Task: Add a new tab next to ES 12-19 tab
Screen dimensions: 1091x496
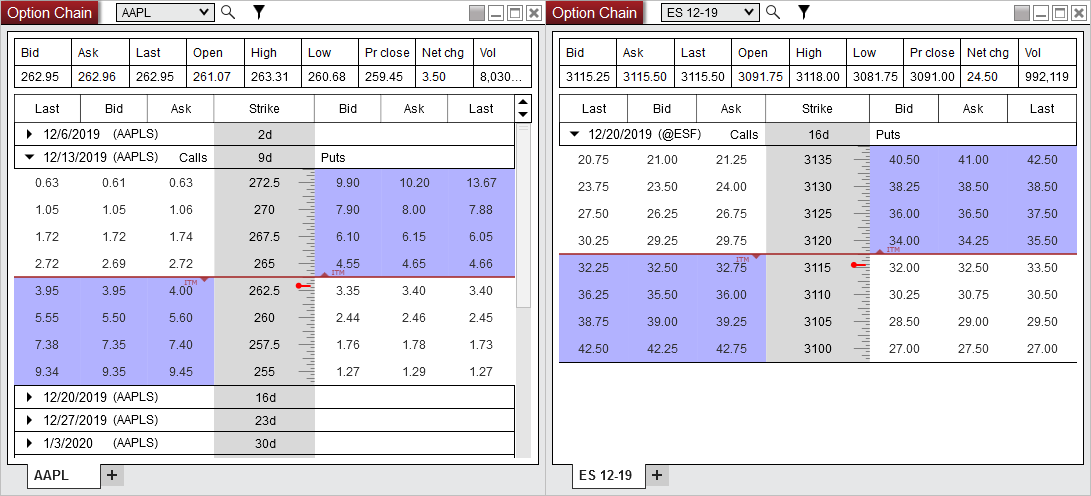Action: [656, 476]
